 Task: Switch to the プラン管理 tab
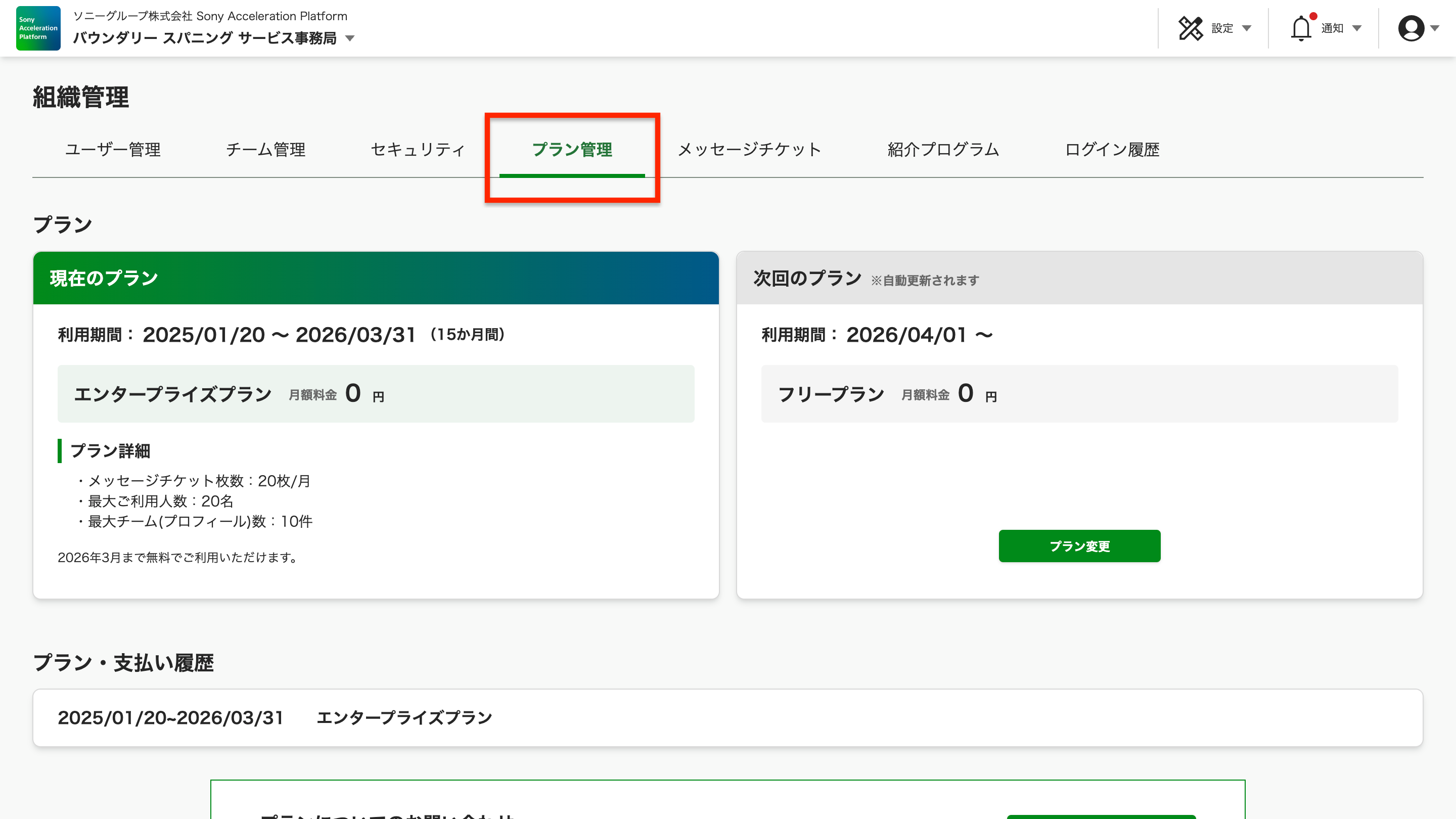point(573,150)
